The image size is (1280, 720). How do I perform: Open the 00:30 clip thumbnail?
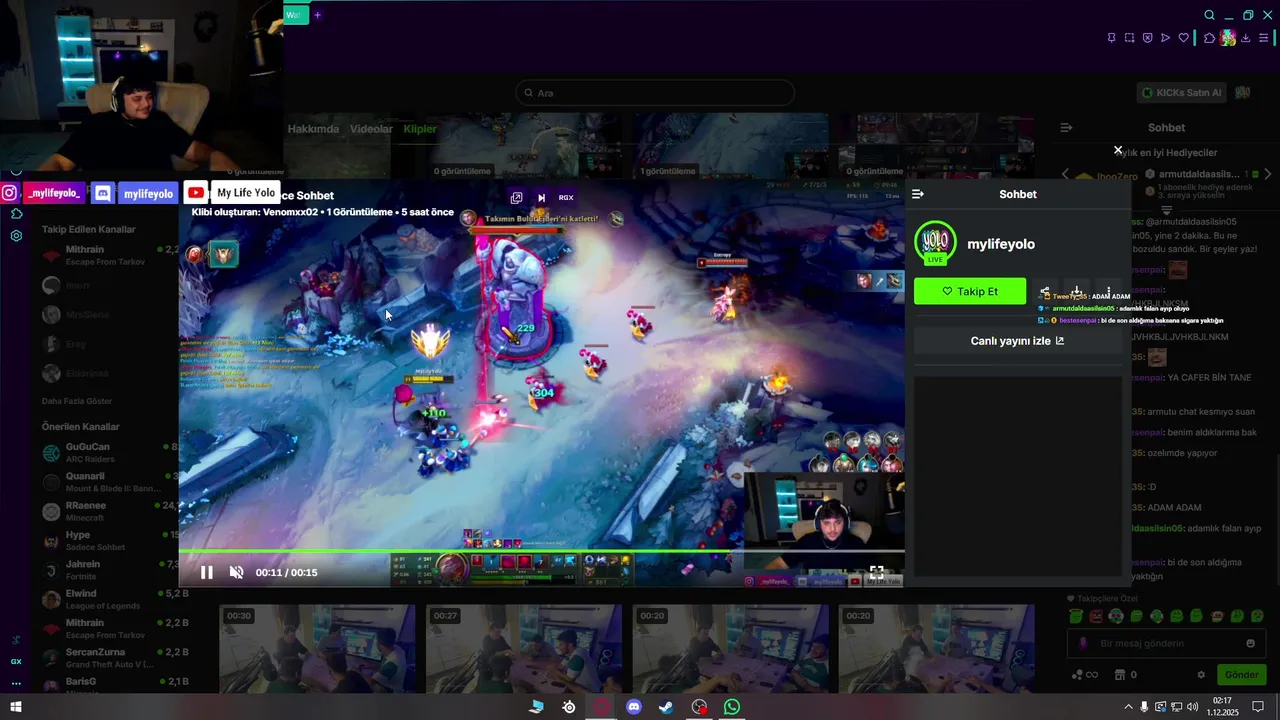(317, 649)
